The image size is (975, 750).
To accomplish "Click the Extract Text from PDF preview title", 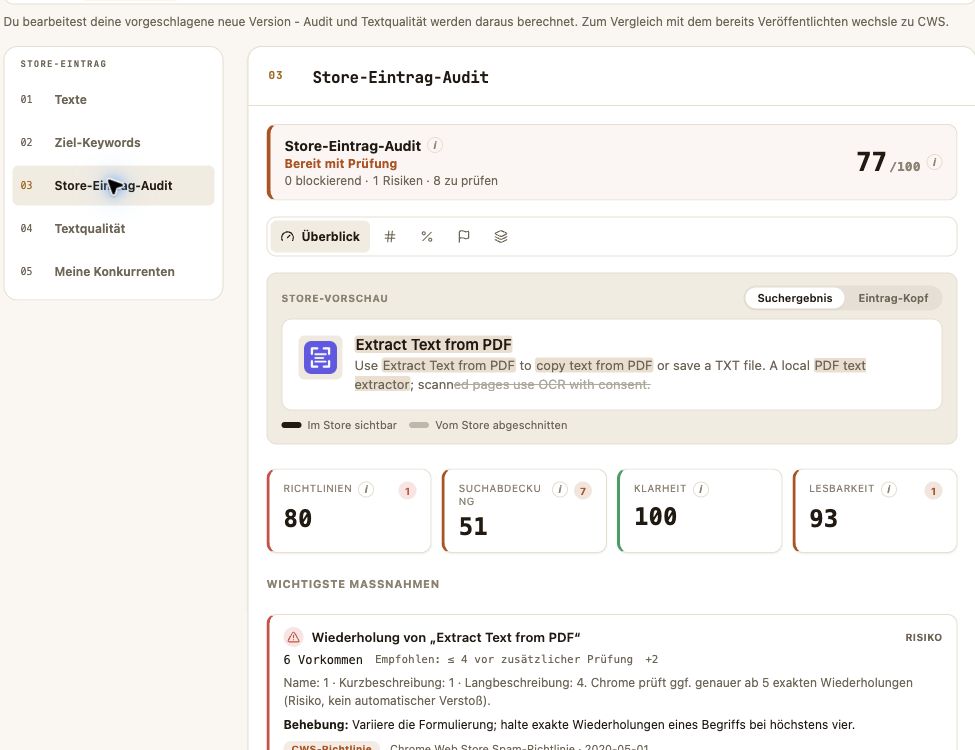I will coord(433,345).
